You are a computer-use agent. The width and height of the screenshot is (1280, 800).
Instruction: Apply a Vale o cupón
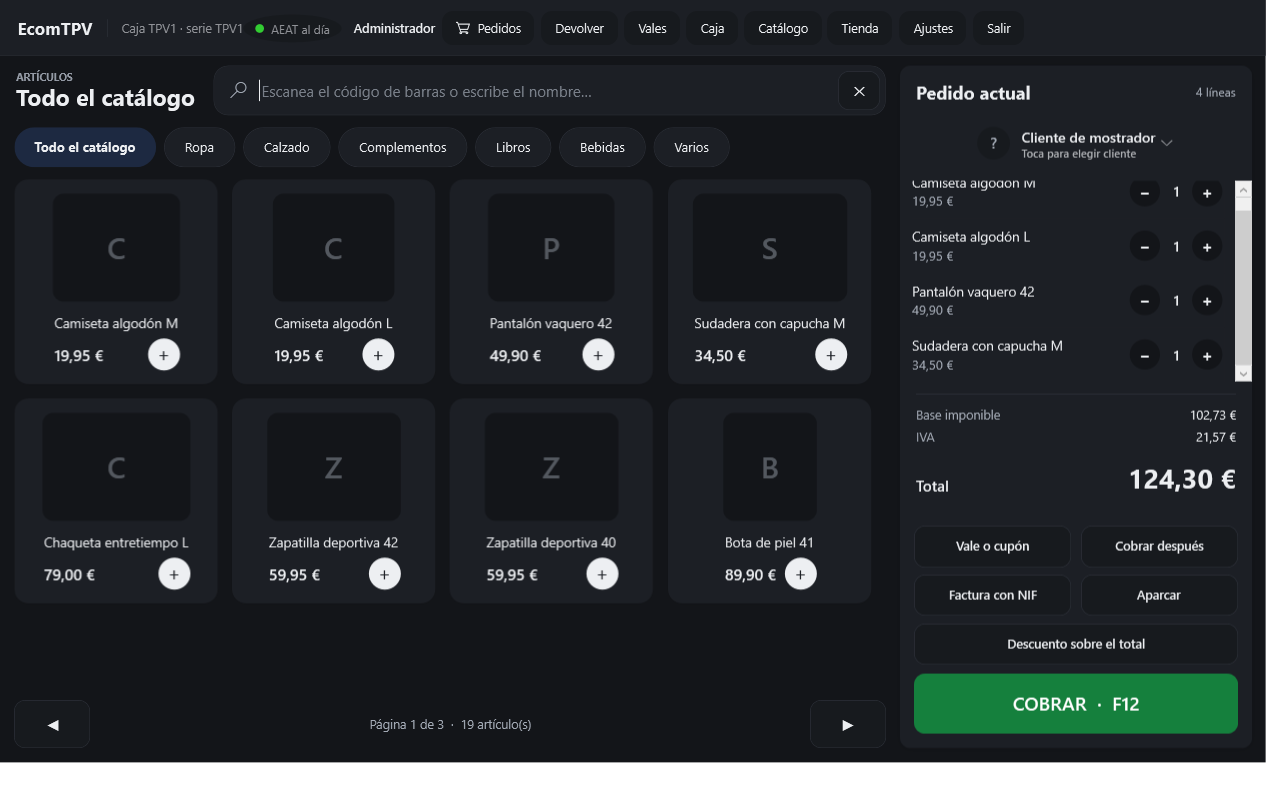[x=993, y=546]
